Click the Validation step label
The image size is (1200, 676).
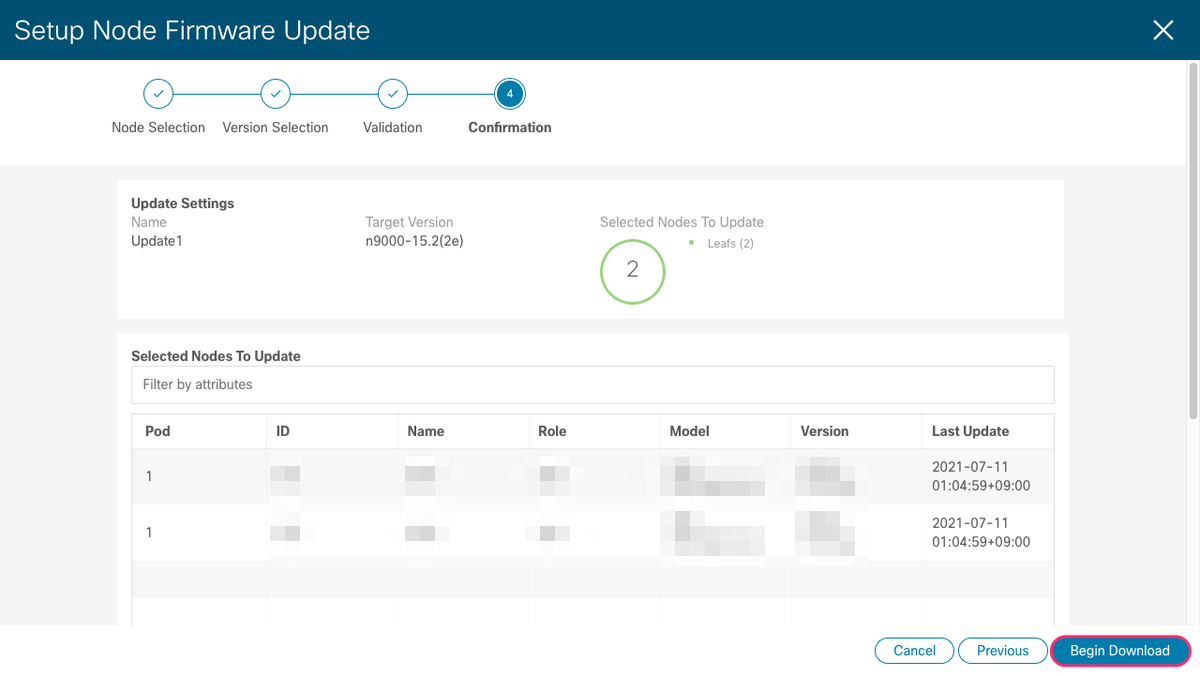pyautogui.click(x=393, y=127)
